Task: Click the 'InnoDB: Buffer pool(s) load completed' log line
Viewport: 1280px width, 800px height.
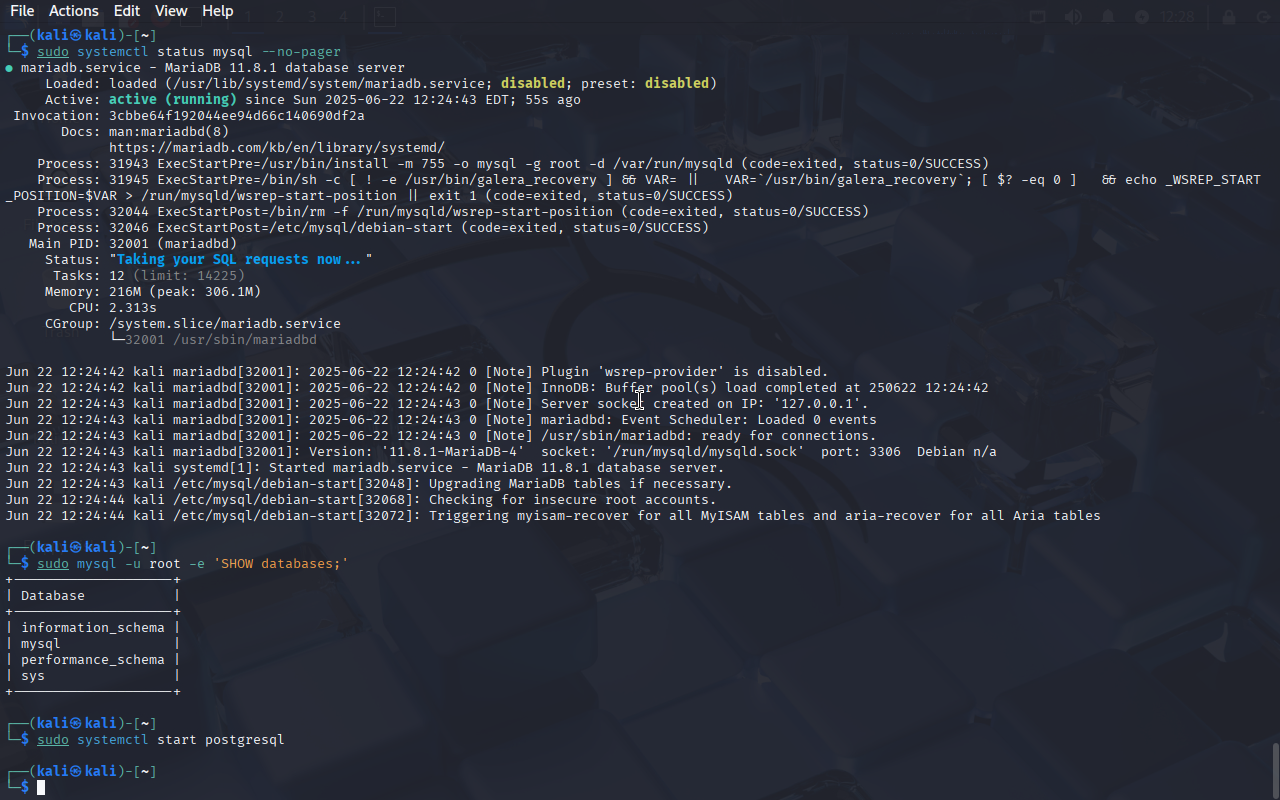Action: pos(765,388)
